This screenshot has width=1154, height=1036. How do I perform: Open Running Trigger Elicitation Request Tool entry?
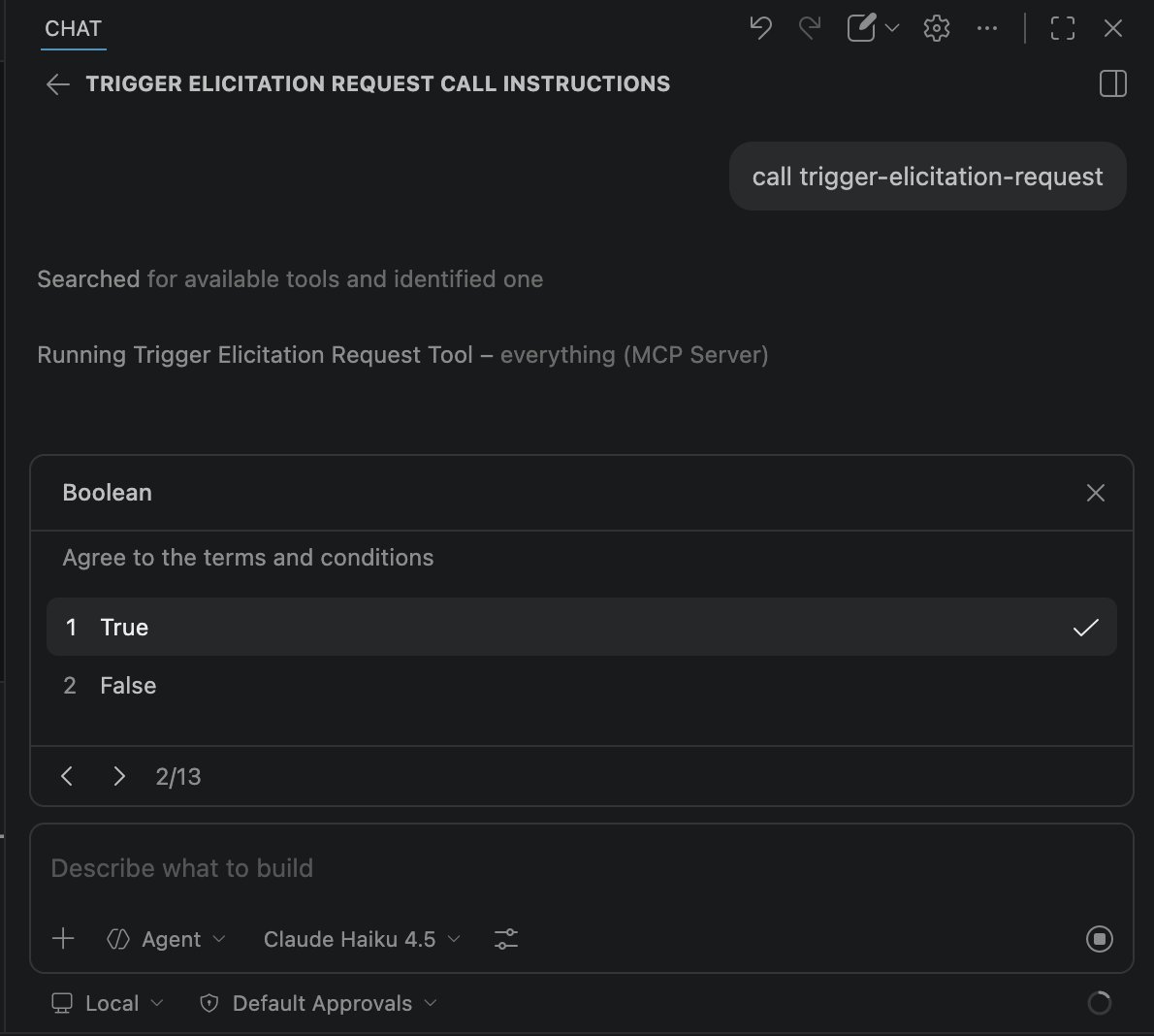point(402,355)
